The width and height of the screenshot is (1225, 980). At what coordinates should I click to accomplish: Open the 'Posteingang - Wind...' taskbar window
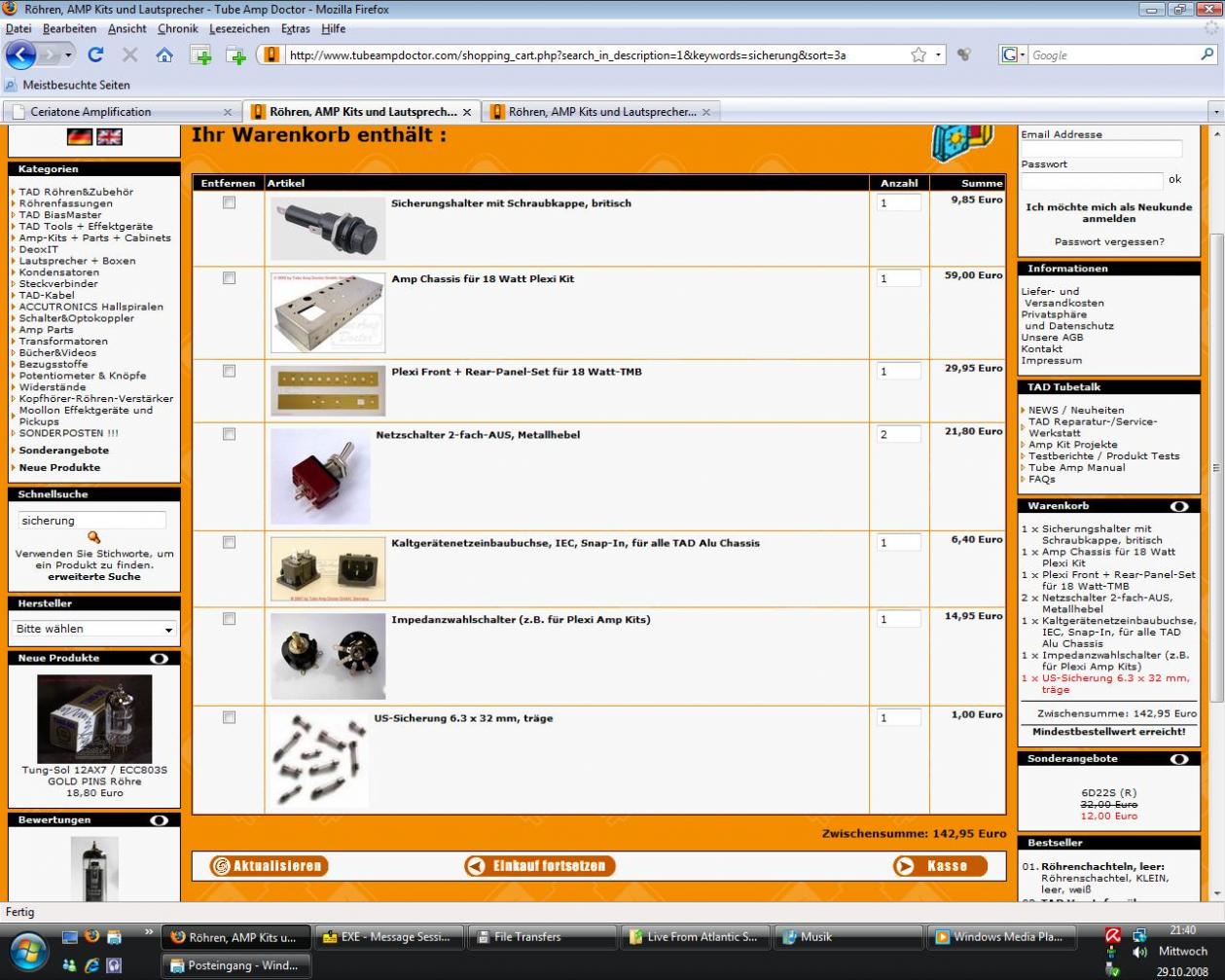234,965
